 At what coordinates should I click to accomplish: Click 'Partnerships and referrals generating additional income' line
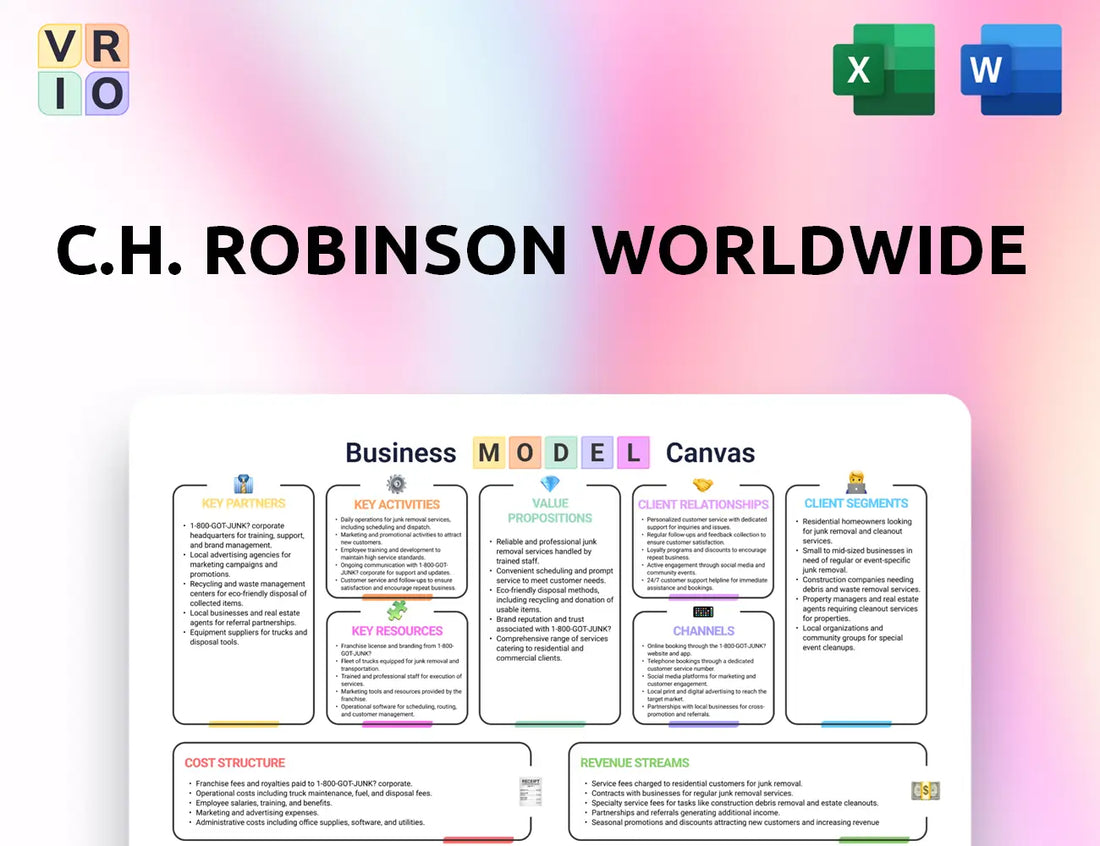[685, 812]
